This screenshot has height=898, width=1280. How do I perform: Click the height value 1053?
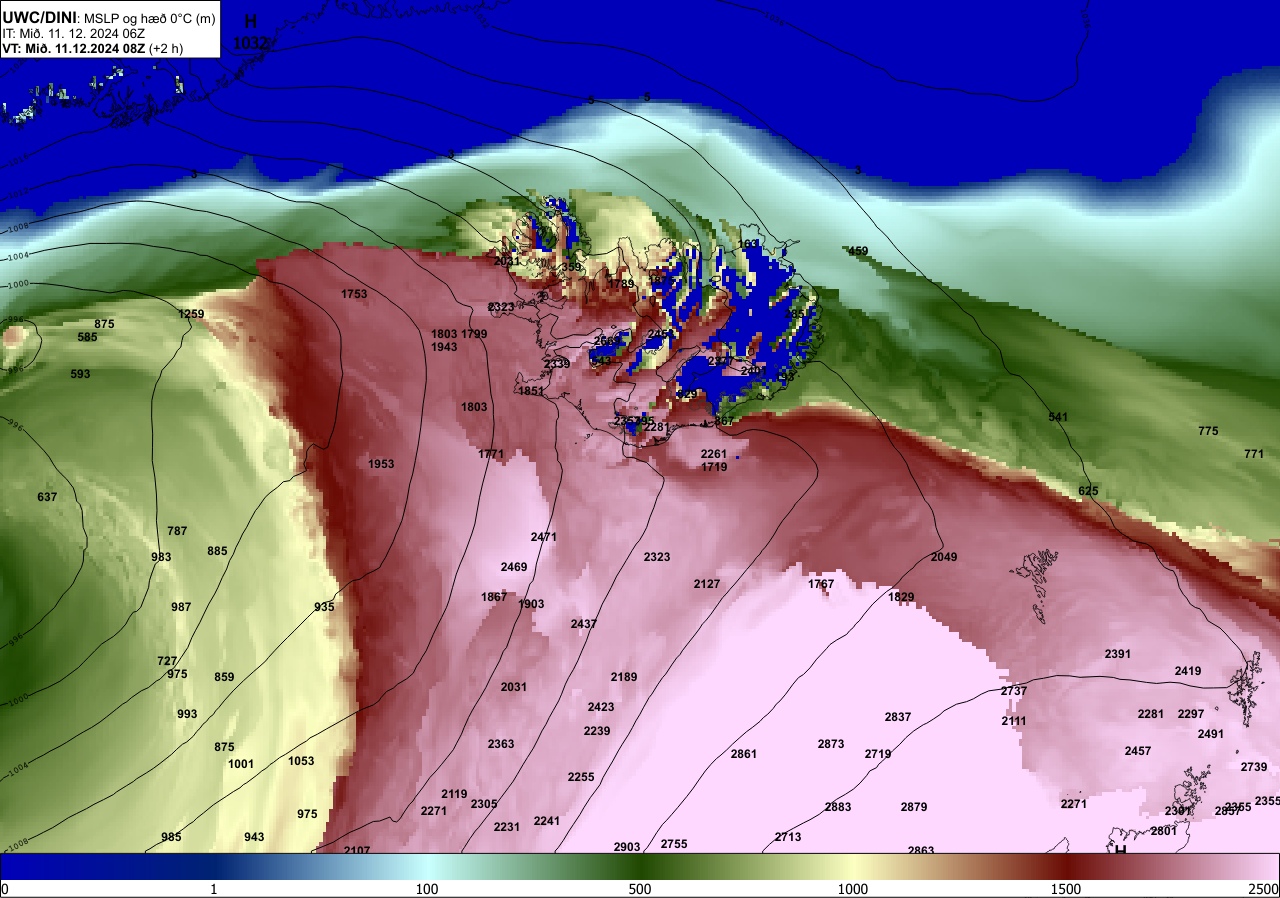[x=301, y=761]
